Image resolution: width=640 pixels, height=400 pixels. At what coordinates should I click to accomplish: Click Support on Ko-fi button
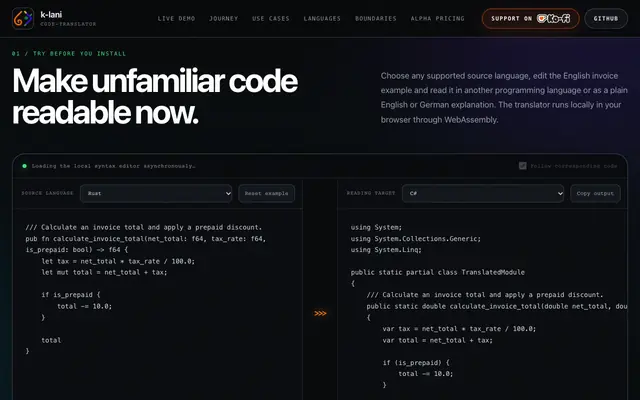[x=531, y=18]
